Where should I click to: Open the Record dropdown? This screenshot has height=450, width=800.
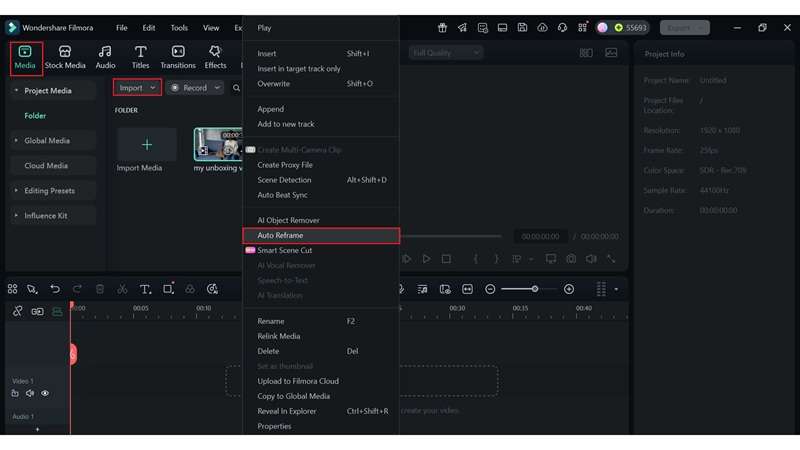tap(195, 88)
